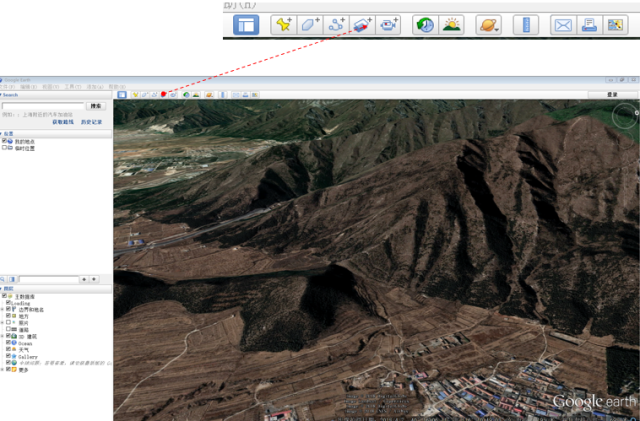Toggle the 我的地点 checkbox

4,141
